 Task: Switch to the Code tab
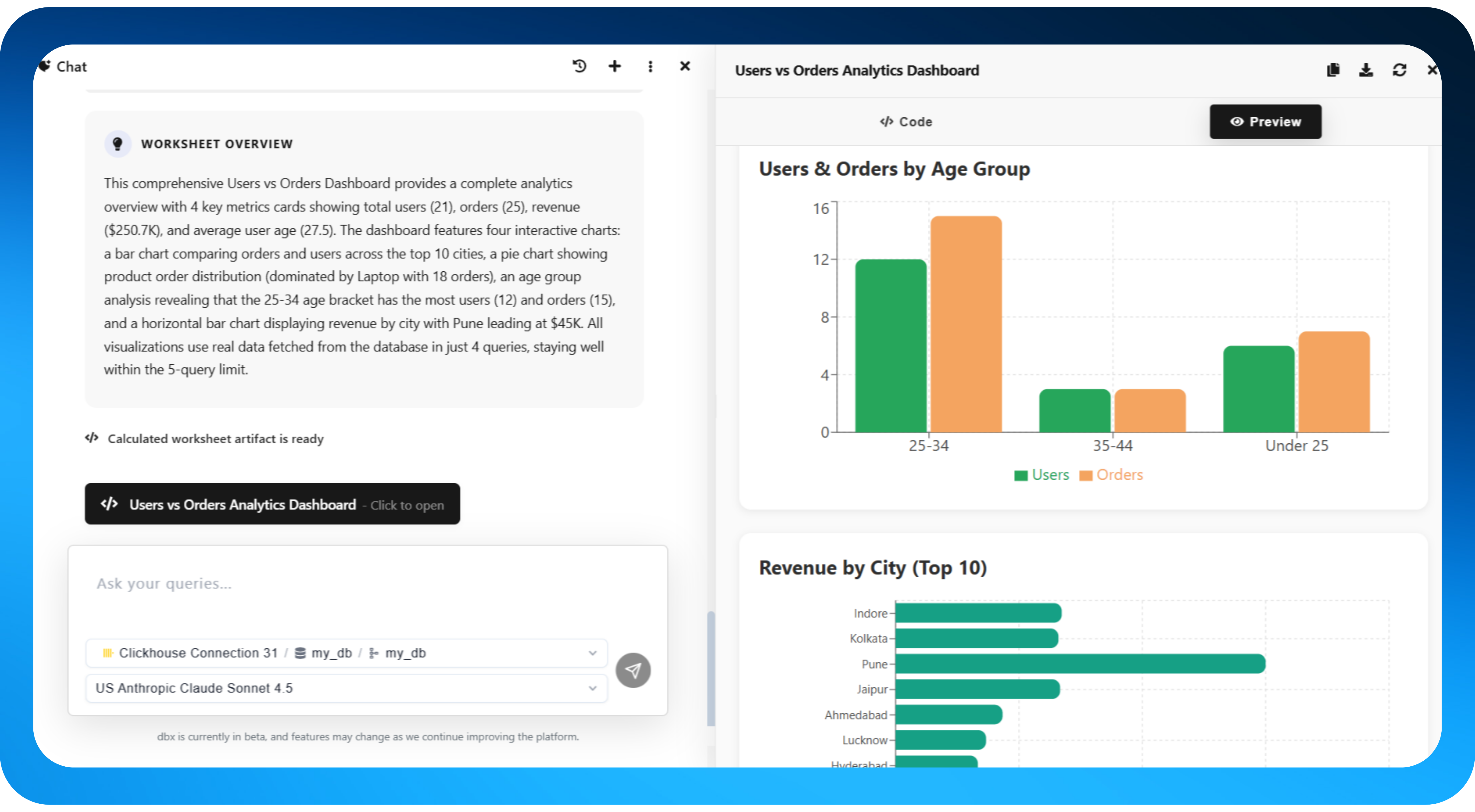tap(906, 121)
